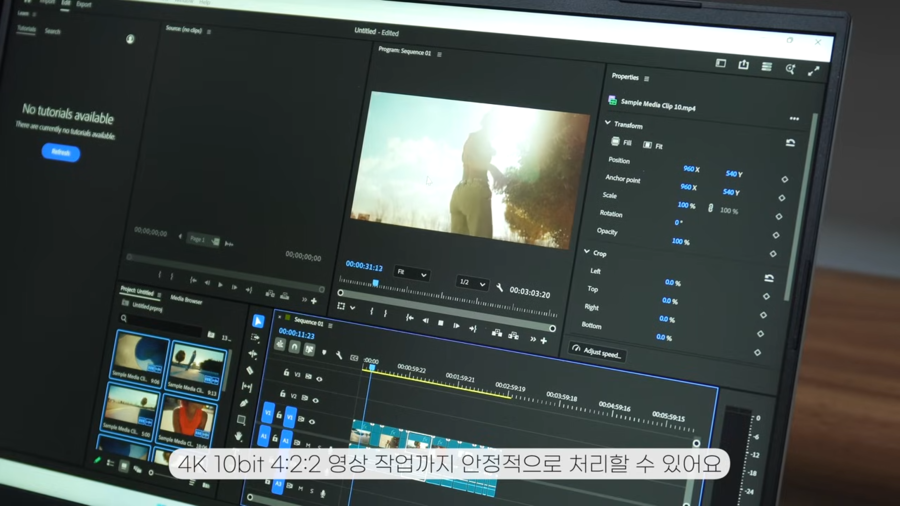Click the Extract button in Program monitor
This screenshot has height=506, width=900.
coord(513,336)
